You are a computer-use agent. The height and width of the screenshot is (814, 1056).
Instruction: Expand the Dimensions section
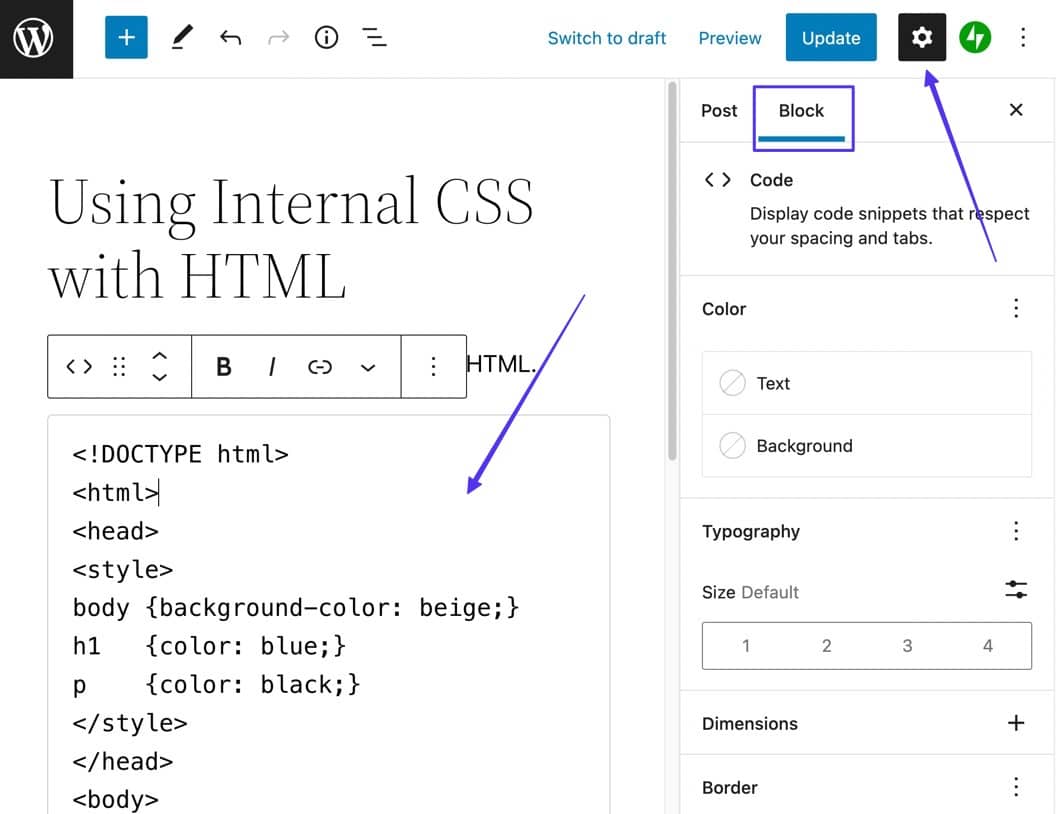1015,723
